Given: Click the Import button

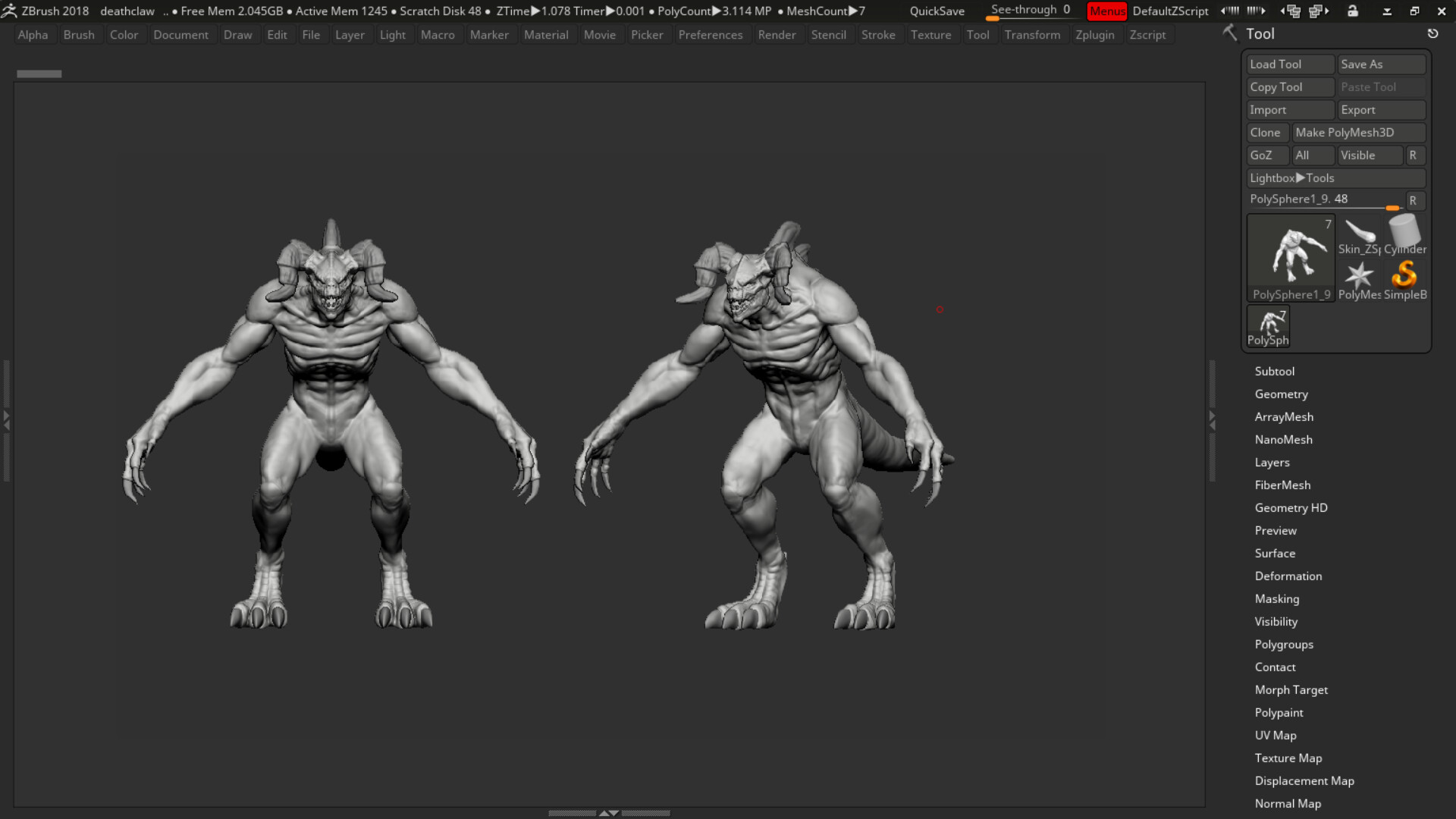Looking at the screenshot, I should [x=1290, y=109].
